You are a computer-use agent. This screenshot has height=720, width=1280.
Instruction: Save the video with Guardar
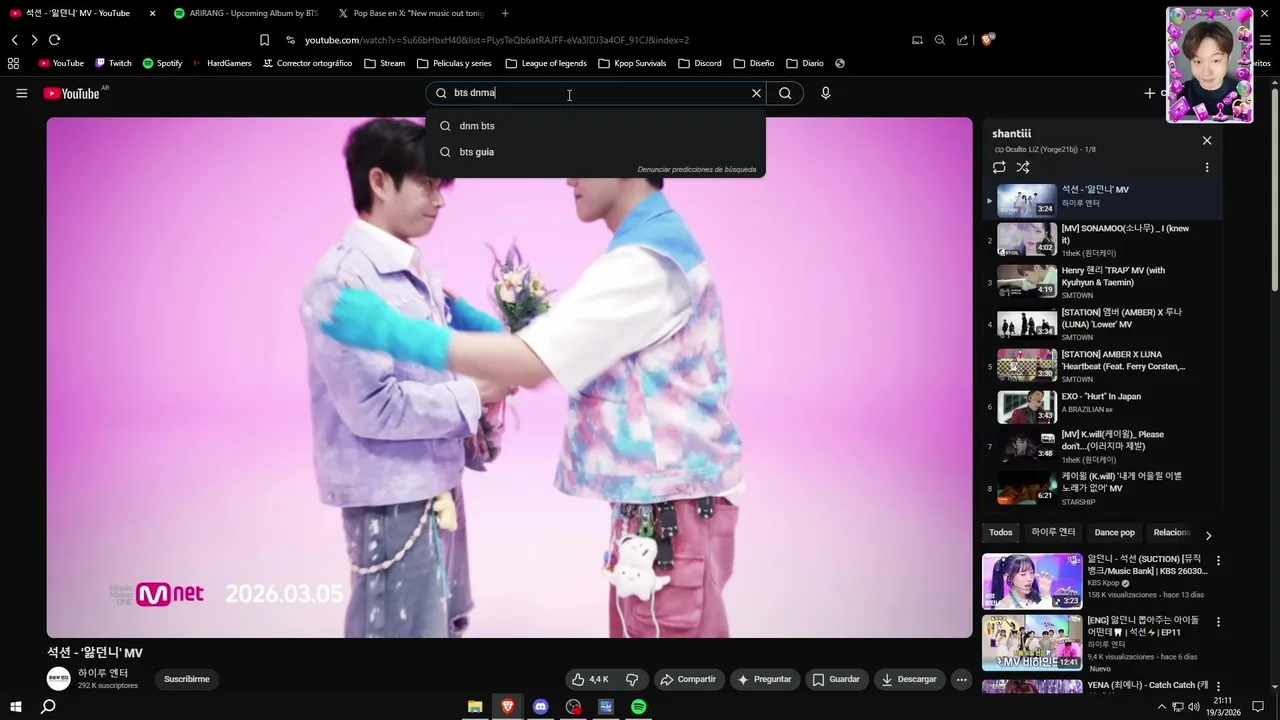836,679
